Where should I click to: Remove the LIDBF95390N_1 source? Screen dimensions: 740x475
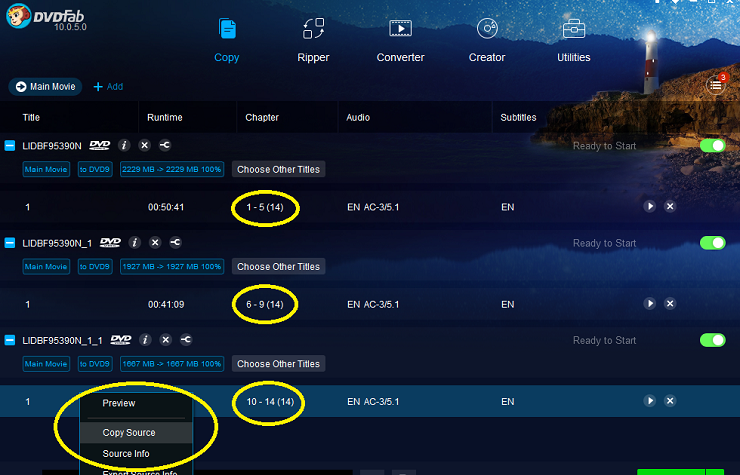155,243
